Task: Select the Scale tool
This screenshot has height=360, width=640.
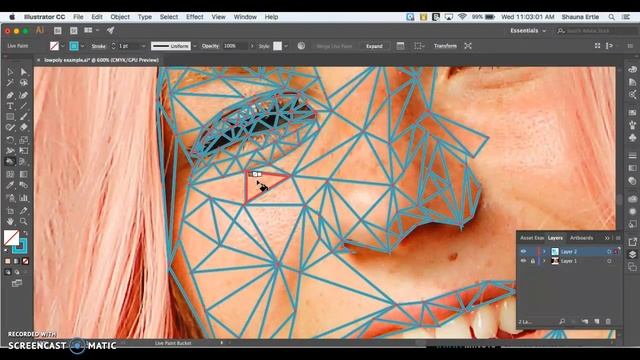Action: click(24, 140)
